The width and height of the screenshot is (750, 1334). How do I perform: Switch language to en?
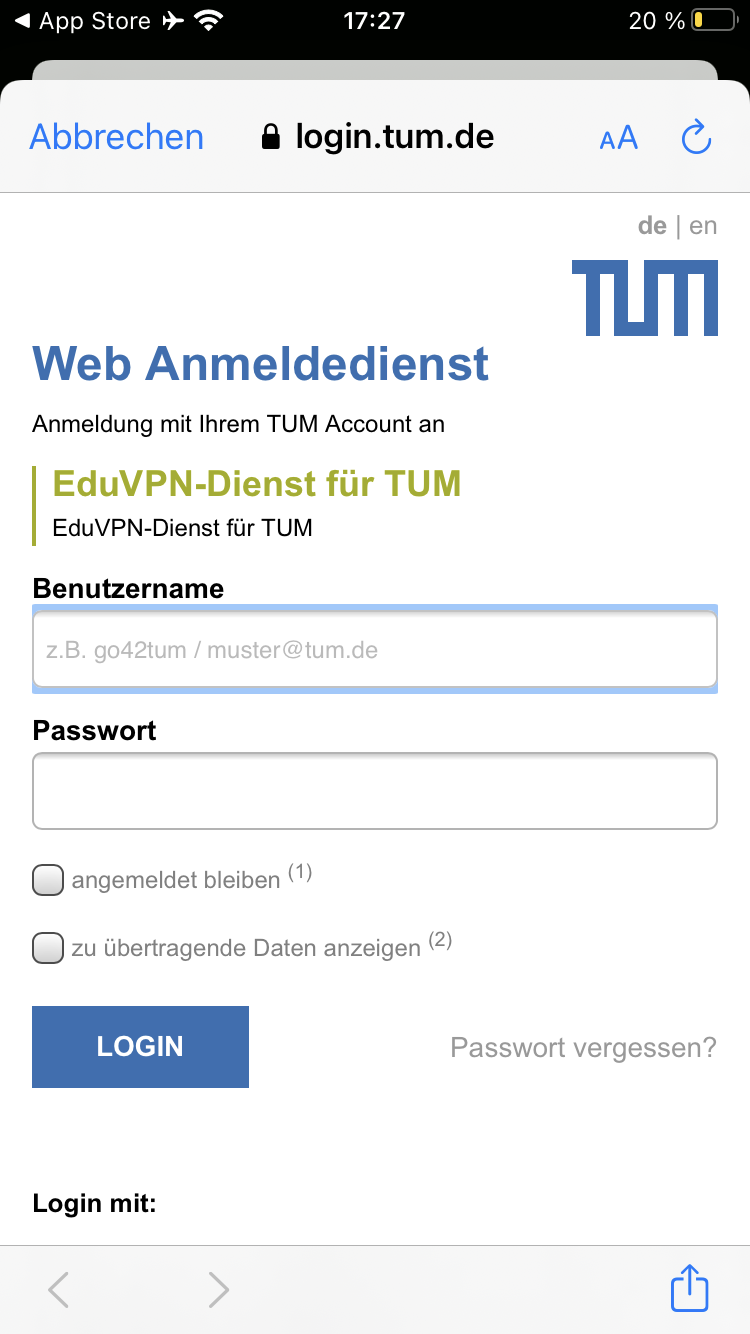(x=703, y=226)
